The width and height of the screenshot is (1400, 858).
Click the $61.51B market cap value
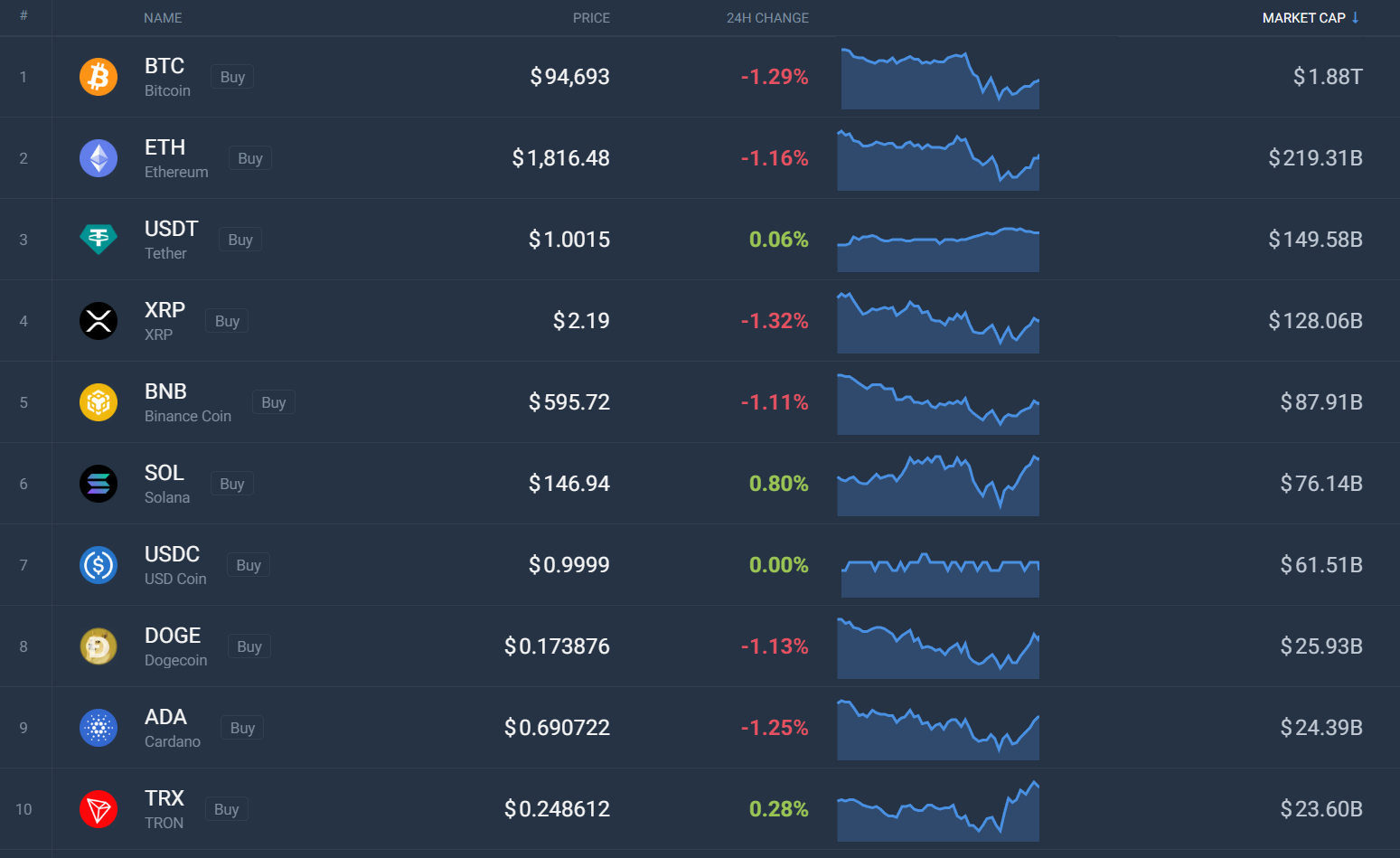(x=1321, y=565)
